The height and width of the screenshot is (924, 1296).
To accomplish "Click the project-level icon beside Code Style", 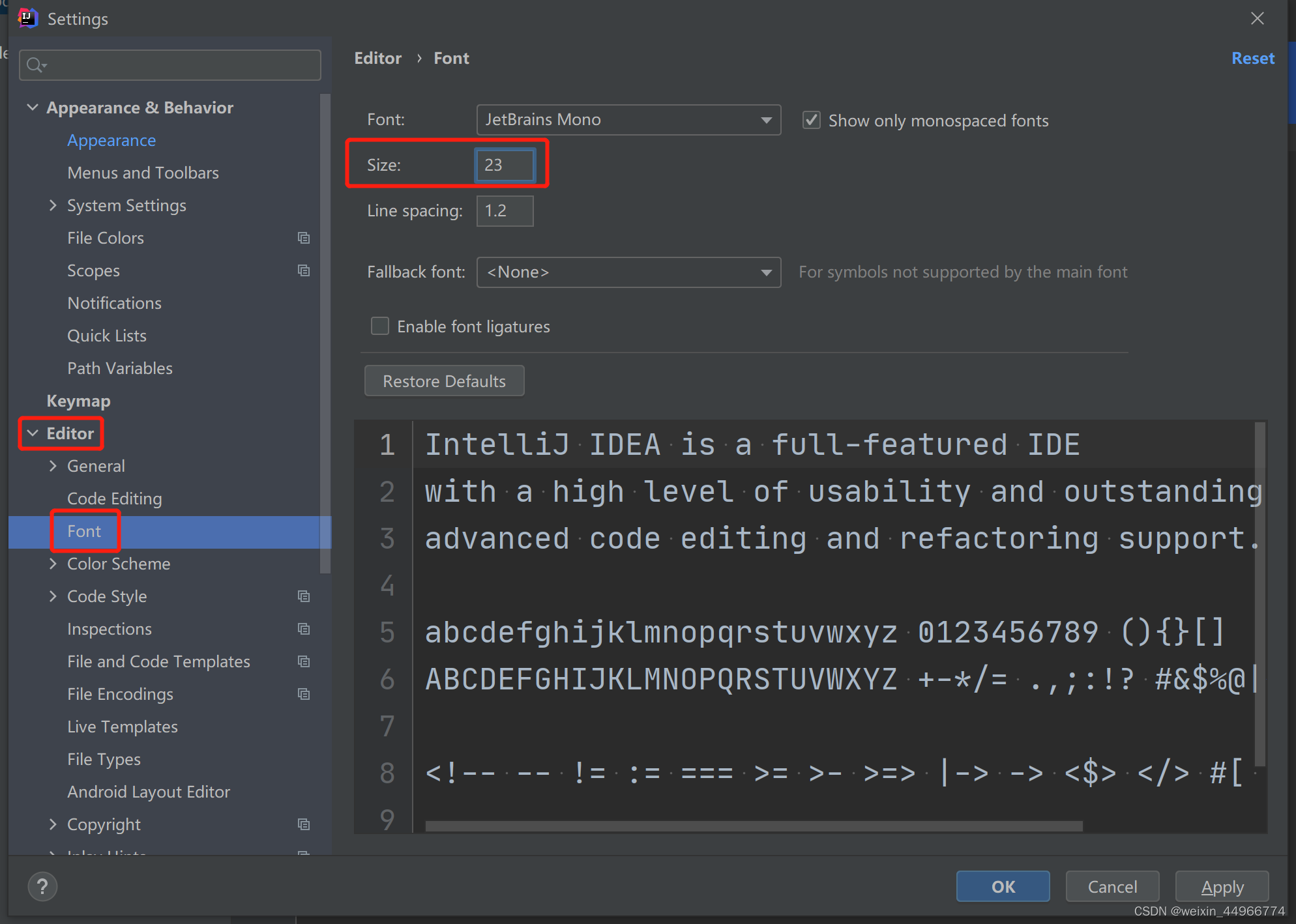I will (304, 596).
